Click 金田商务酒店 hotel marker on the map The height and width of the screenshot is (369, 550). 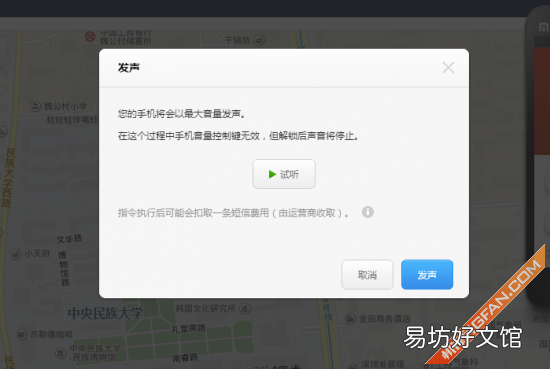[350, 318]
